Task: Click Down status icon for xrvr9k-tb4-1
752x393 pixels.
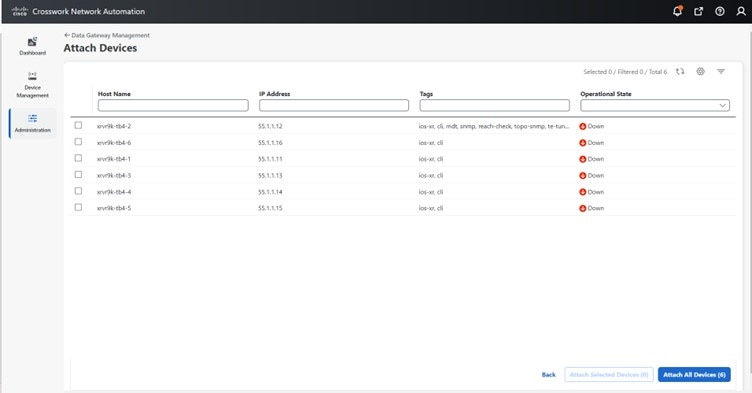Action: pyautogui.click(x=583, y=159)
